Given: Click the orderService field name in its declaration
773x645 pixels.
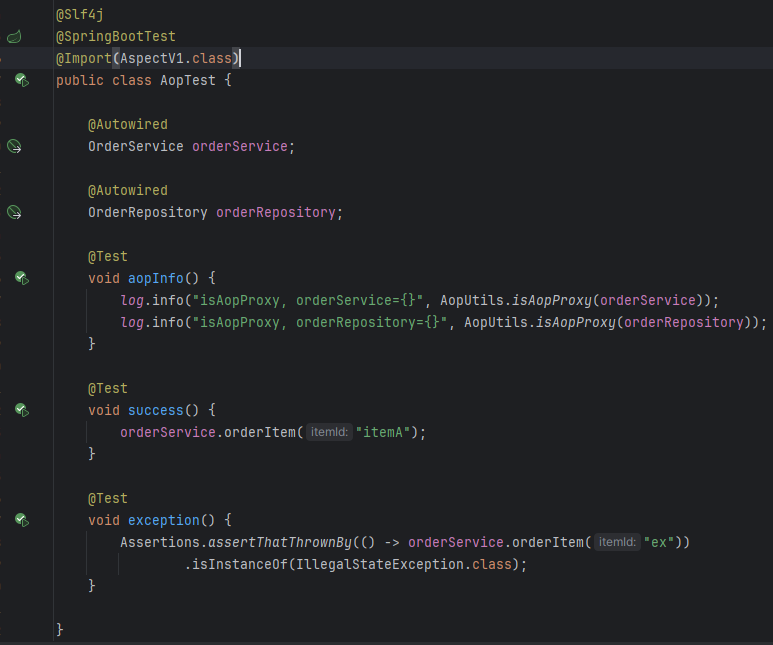Looking at the screenshot, I should click(240, 146).
